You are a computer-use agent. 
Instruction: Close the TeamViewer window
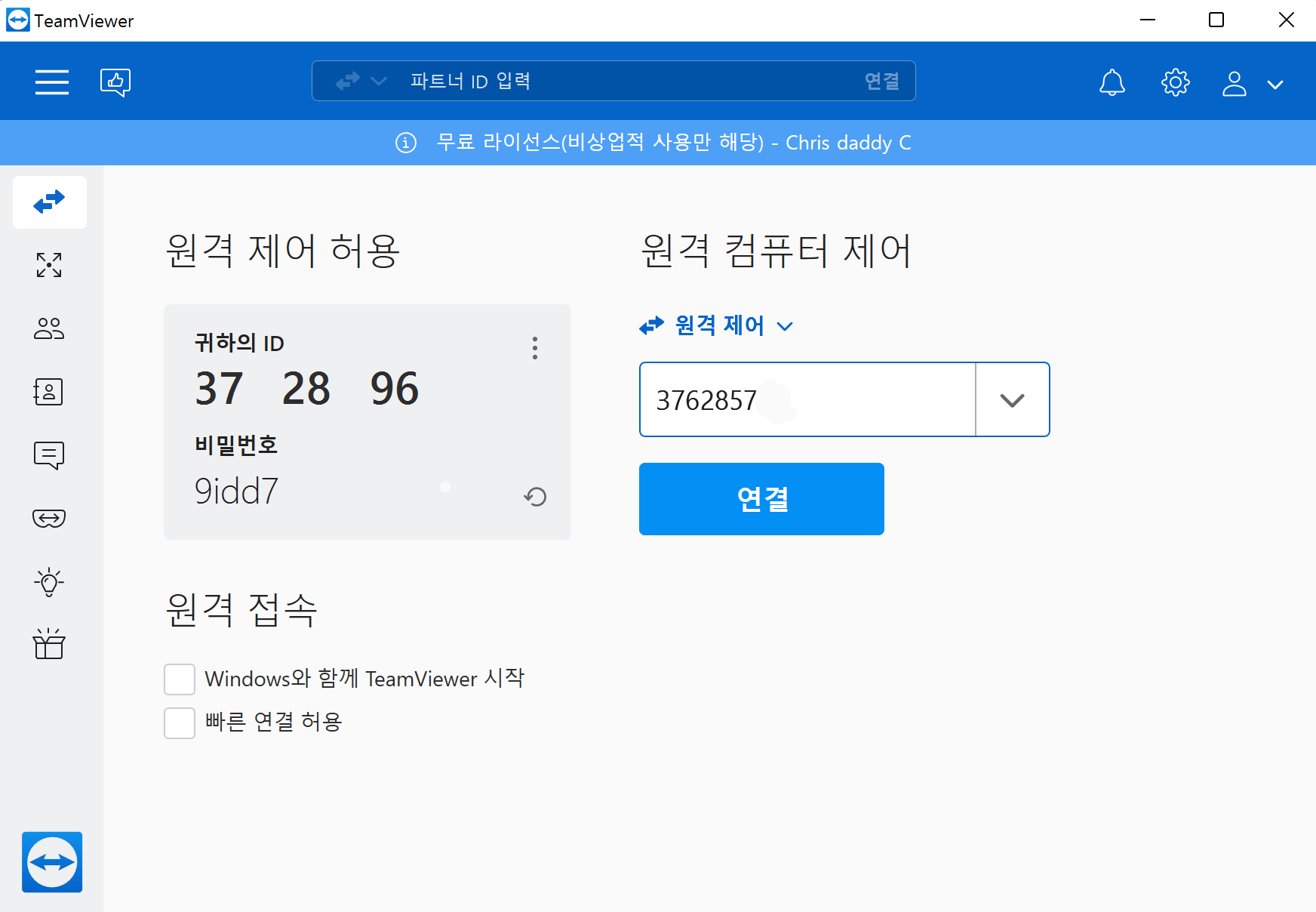pos(1287,20)
